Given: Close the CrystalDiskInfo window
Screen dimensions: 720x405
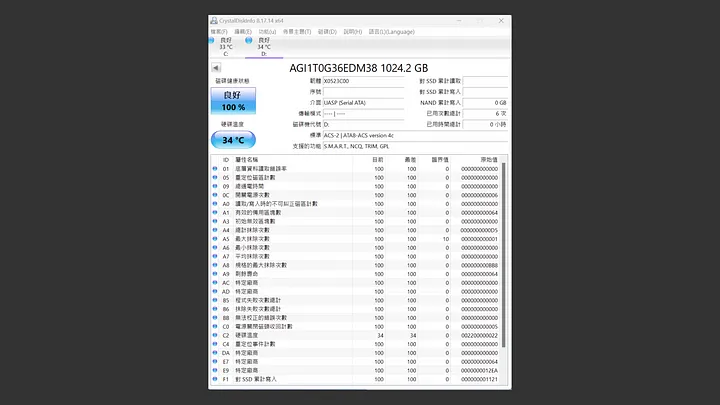Looking at the screenshot, I should [501, 21].
